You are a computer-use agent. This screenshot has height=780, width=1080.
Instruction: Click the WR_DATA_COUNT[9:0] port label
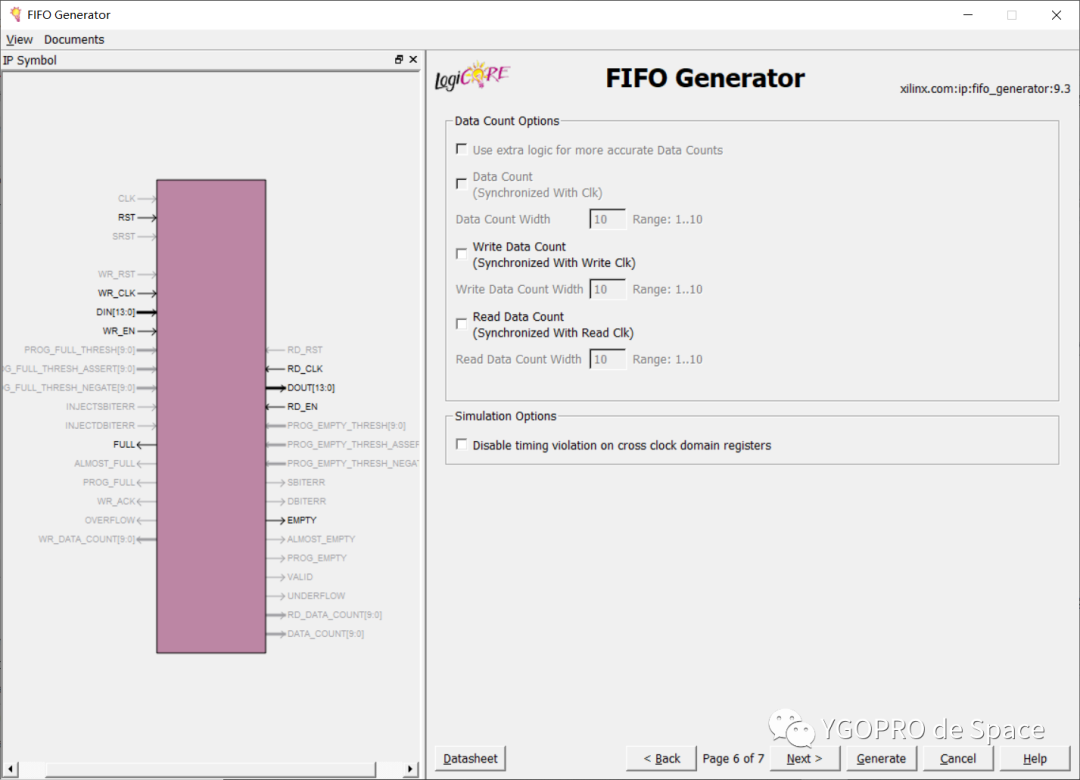coord(87,539)
